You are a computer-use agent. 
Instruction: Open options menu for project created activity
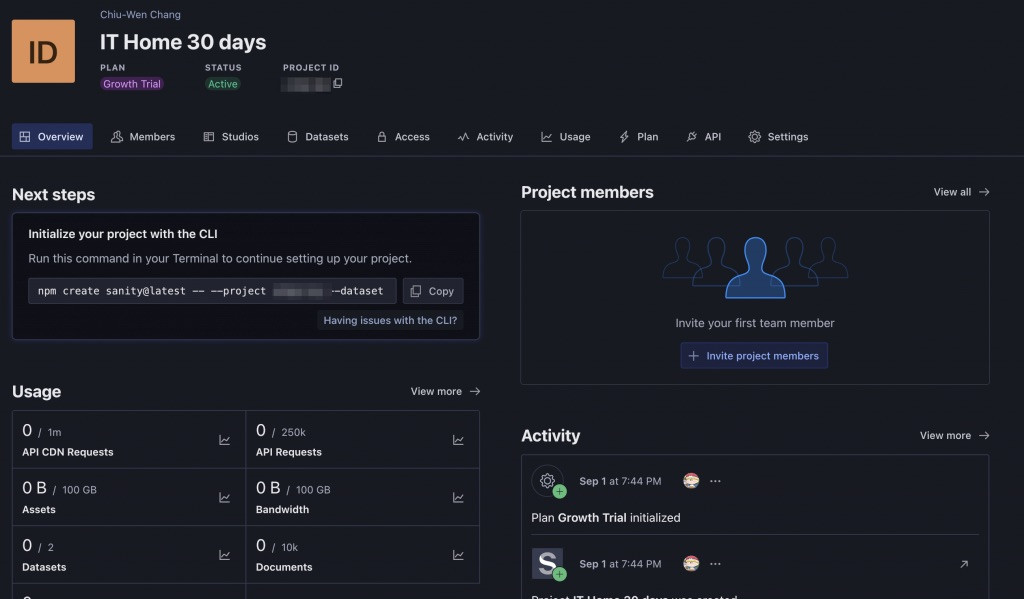tap(715, 564)
